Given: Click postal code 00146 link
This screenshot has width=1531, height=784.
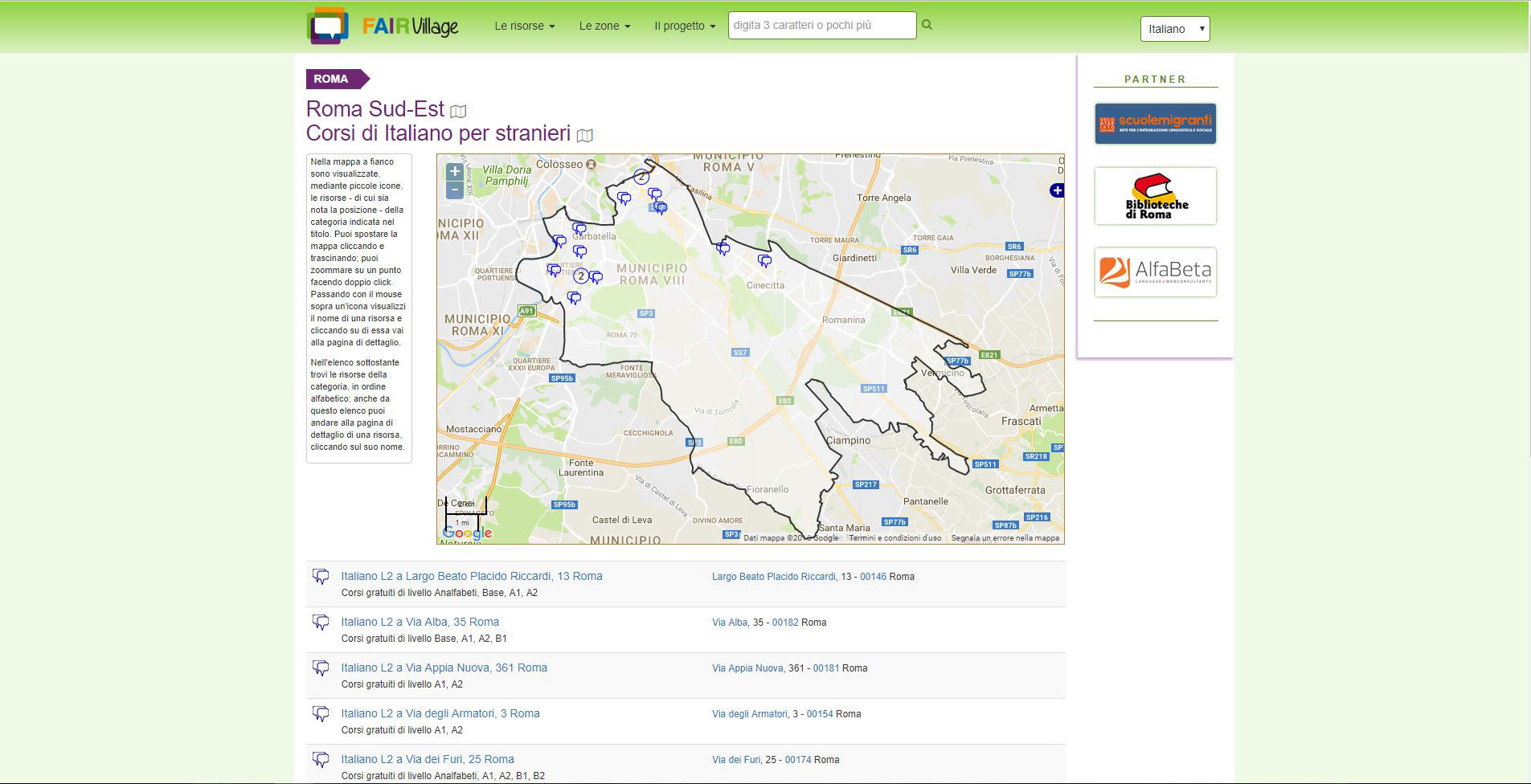Looking at the screenshot, I should pos(874,577).
